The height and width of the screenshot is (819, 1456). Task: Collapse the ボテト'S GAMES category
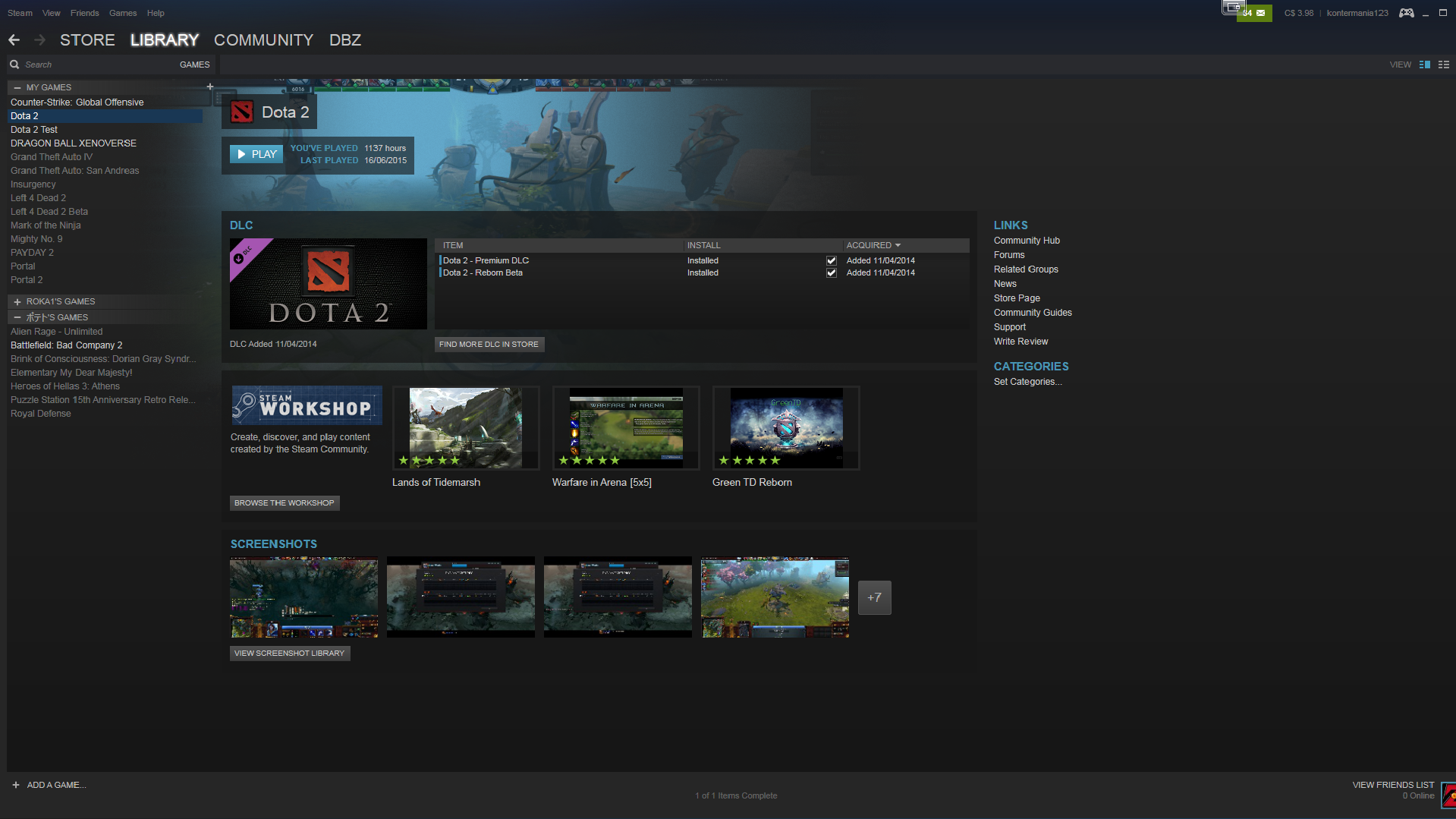pos(17,317)
